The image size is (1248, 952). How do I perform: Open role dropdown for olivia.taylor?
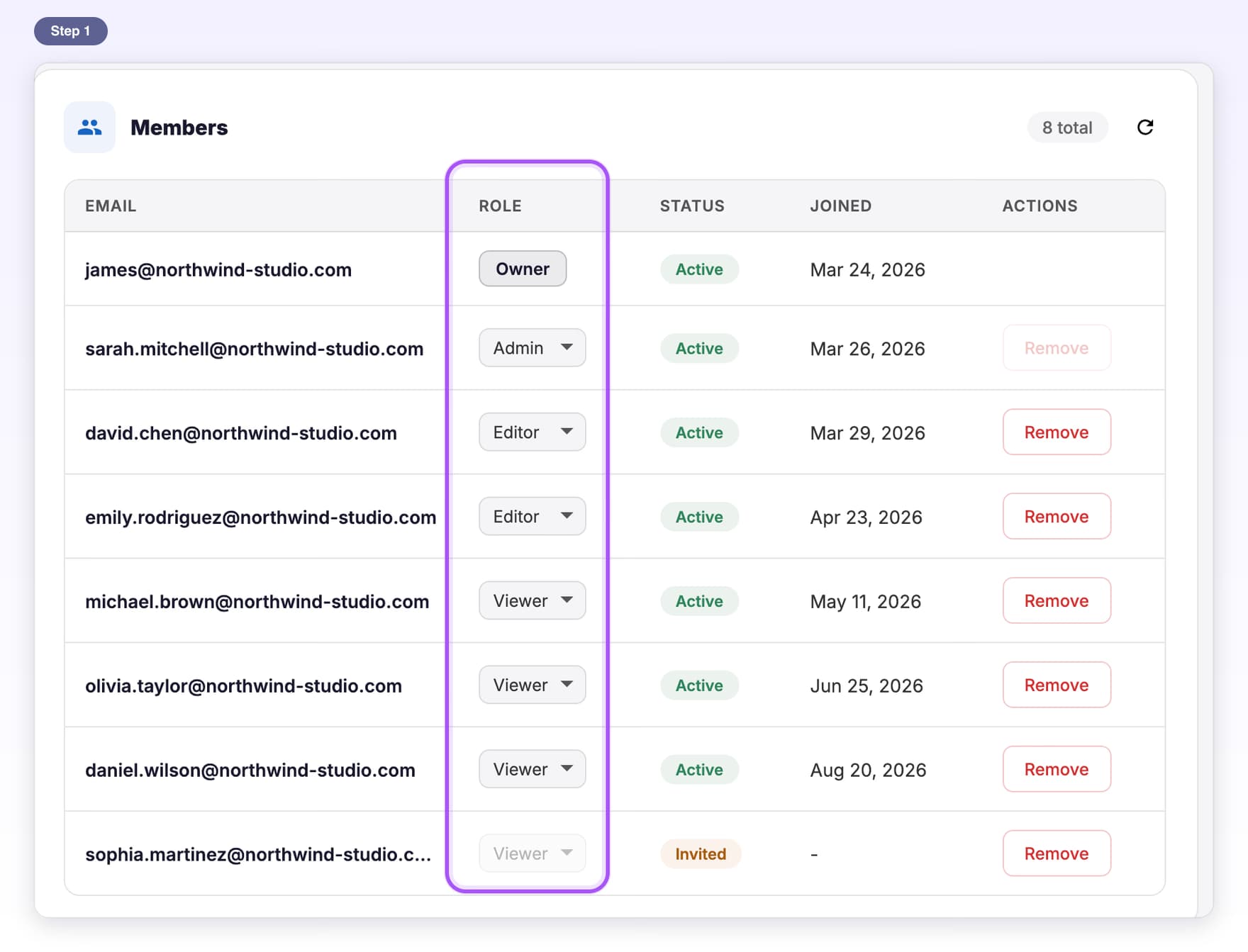[x=532, y=685]
